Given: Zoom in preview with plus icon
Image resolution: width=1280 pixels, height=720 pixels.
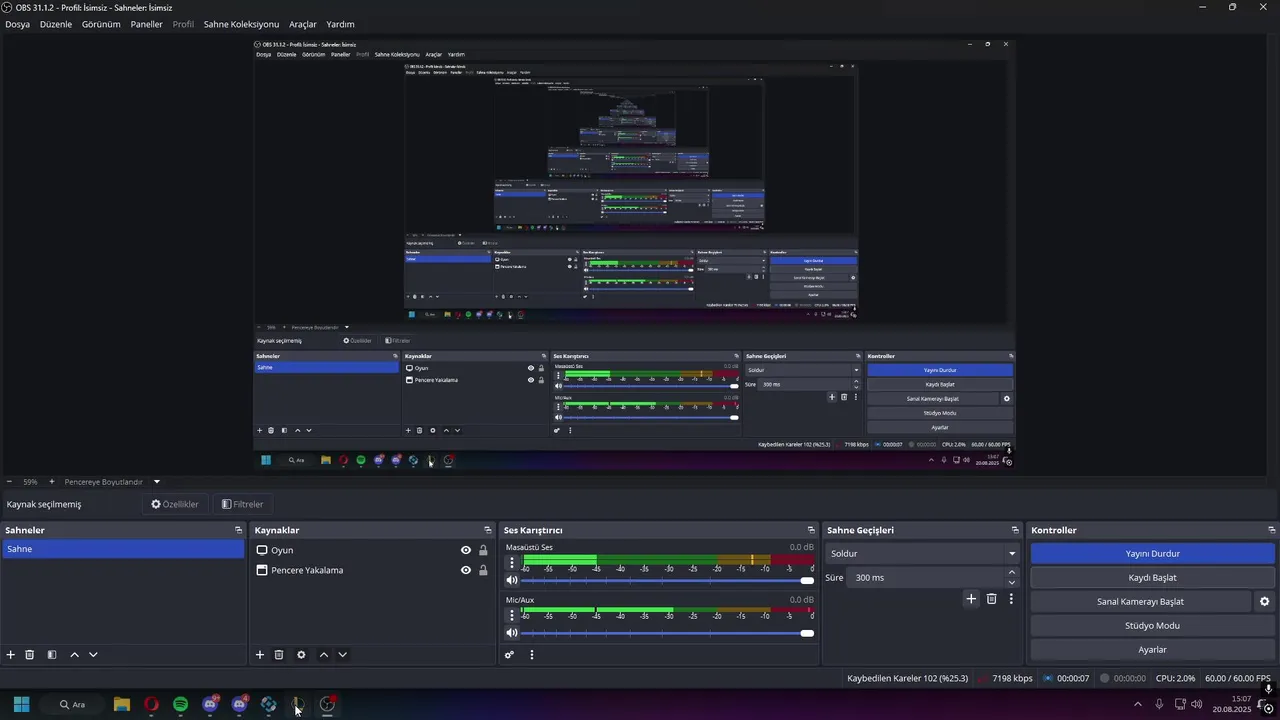Looking at the screenshot, I should pyautogui.click(x=52, y=482).
